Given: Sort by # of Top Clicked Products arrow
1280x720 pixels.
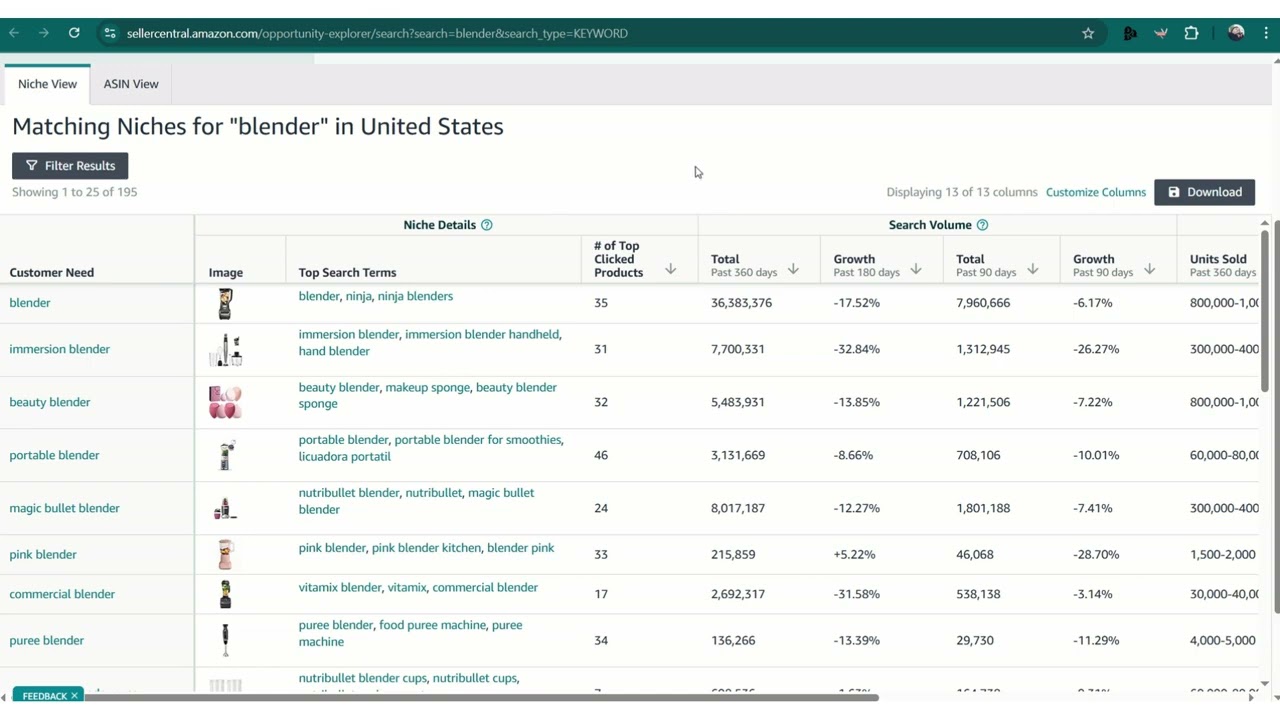Looking at the screenshot, I should tap(671, 269).
